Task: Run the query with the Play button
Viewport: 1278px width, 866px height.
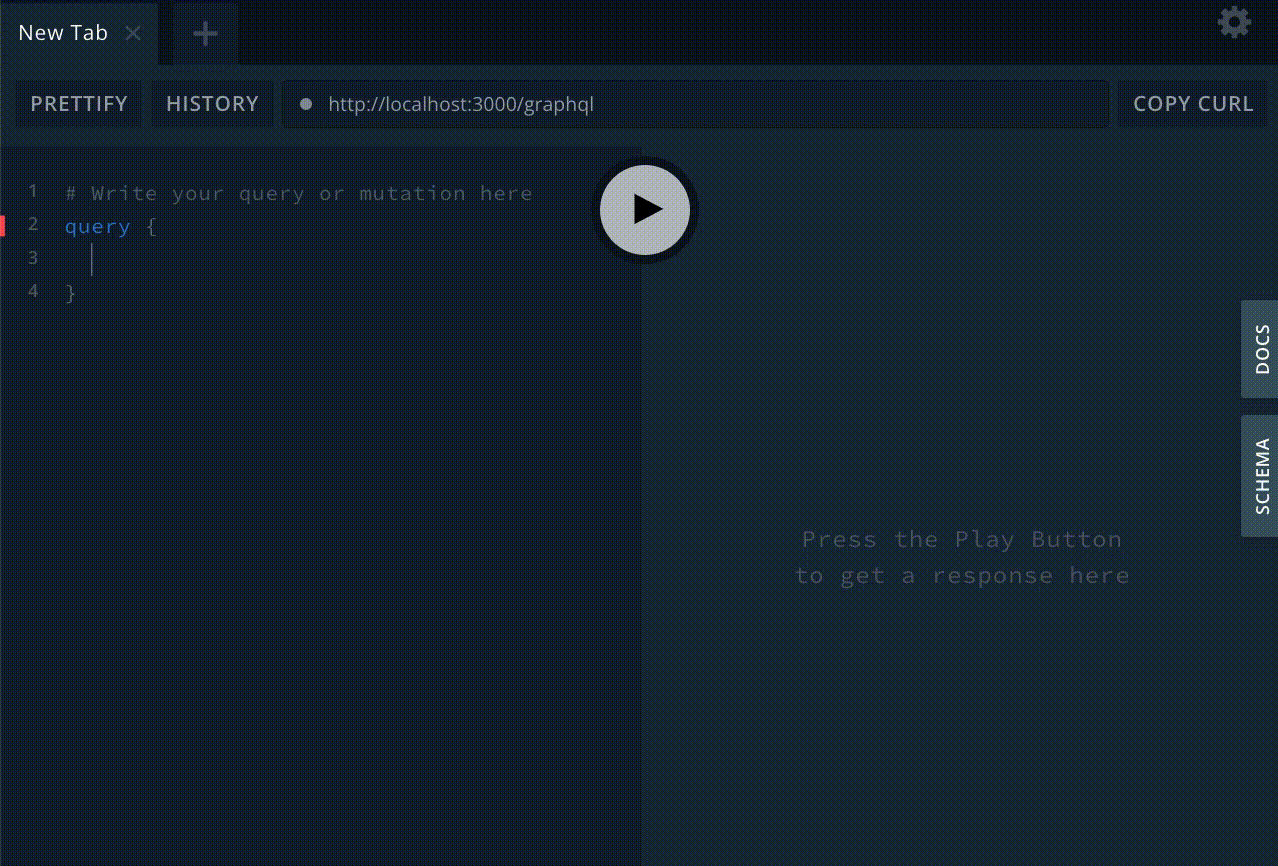Action: click(x=645, y=210)
